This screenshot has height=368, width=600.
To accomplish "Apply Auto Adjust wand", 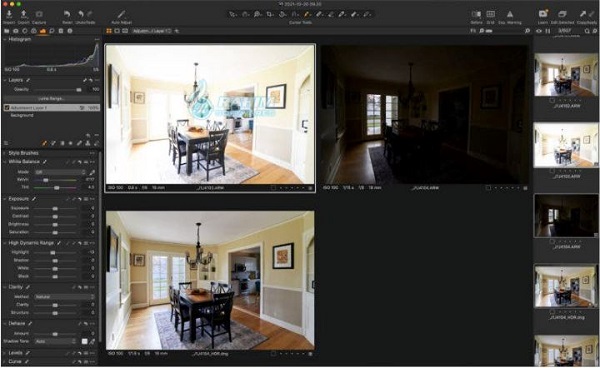I will (121, 15).
